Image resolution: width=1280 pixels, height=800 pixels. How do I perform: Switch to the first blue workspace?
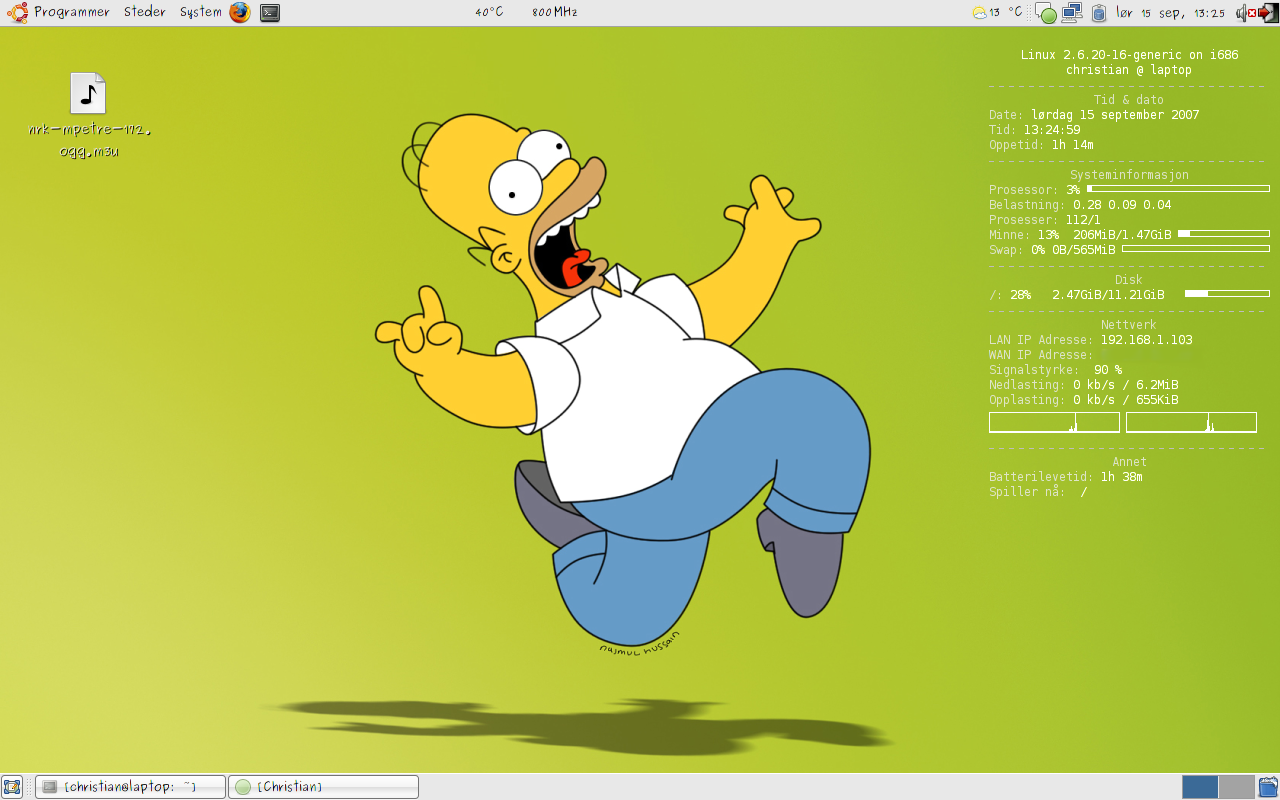1200,787
